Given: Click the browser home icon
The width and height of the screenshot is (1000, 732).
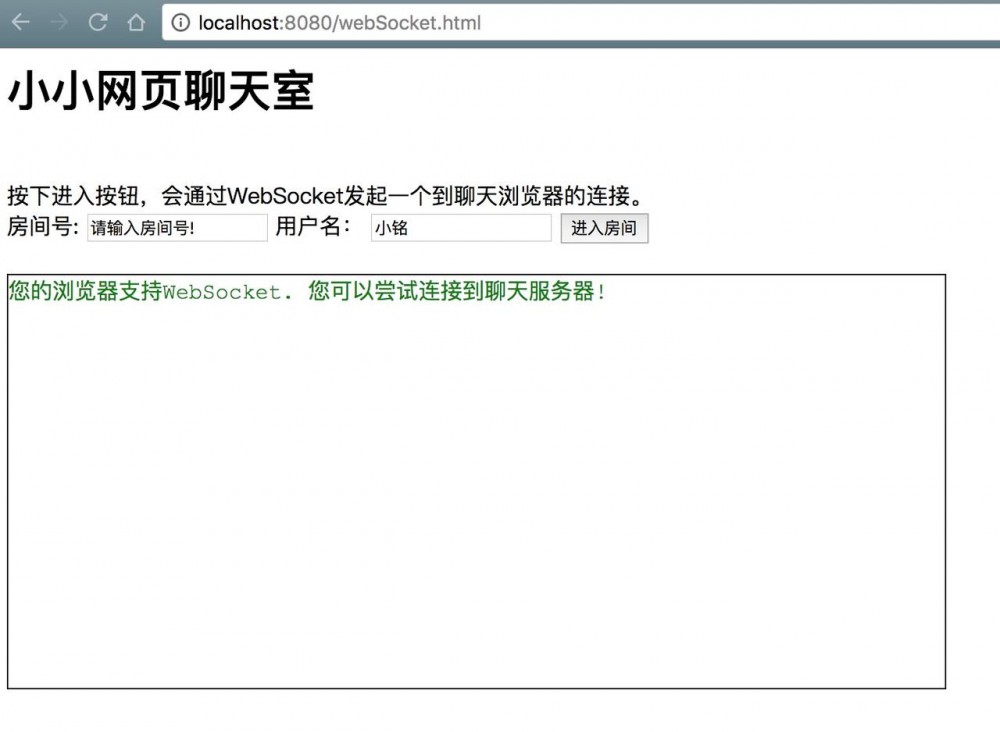Looking at the screenshot, I should [x=136, y=22].
